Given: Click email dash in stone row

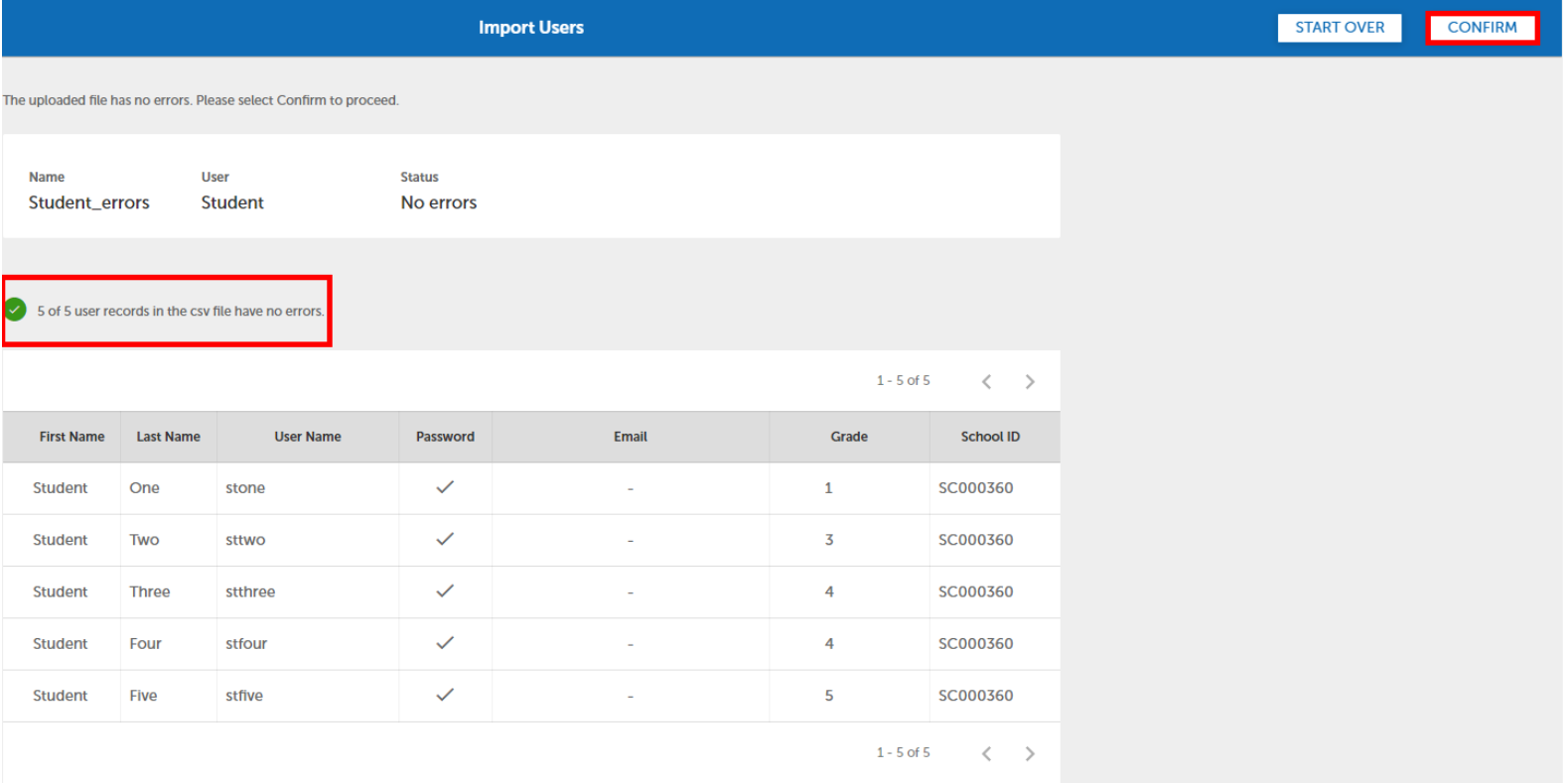Looking at the screenshot, I should (x=631, y=489).
